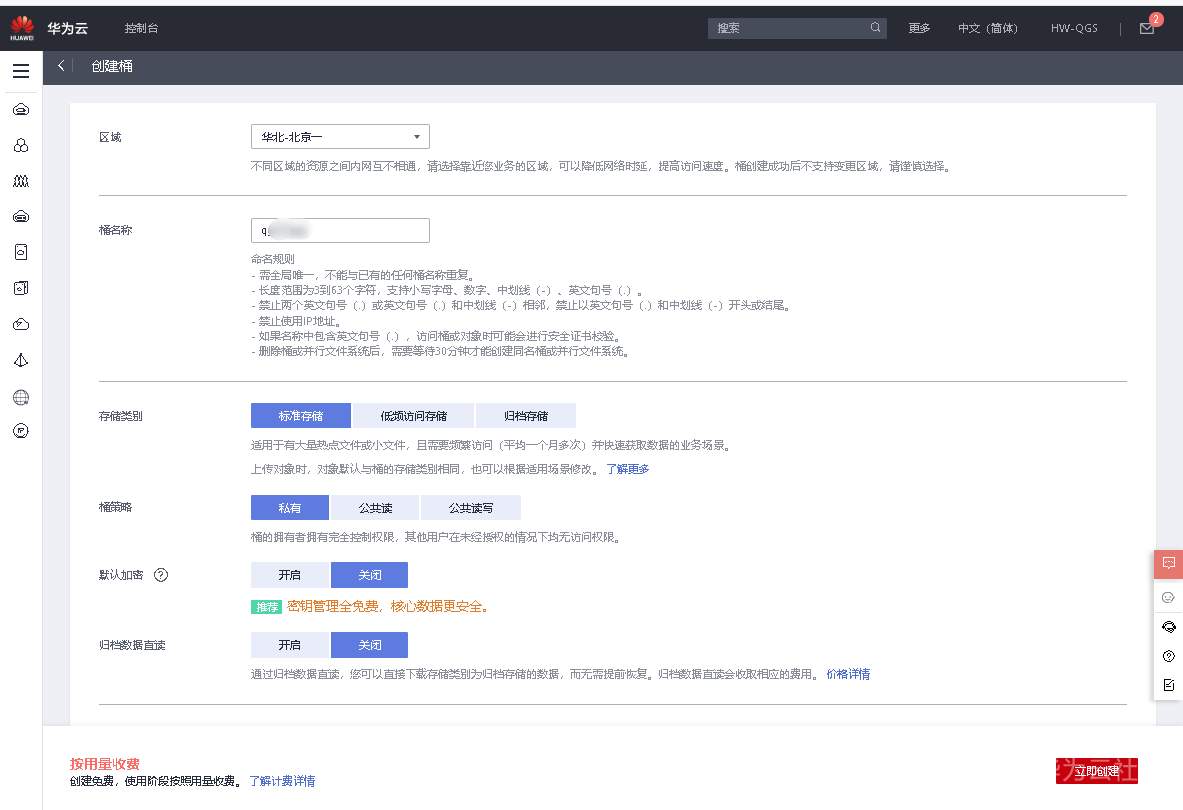Image resolution: width=1183 pixels, height=810 pixels.
Task: Open the customer support headset icon
Action: click(x=1168, y=626)
